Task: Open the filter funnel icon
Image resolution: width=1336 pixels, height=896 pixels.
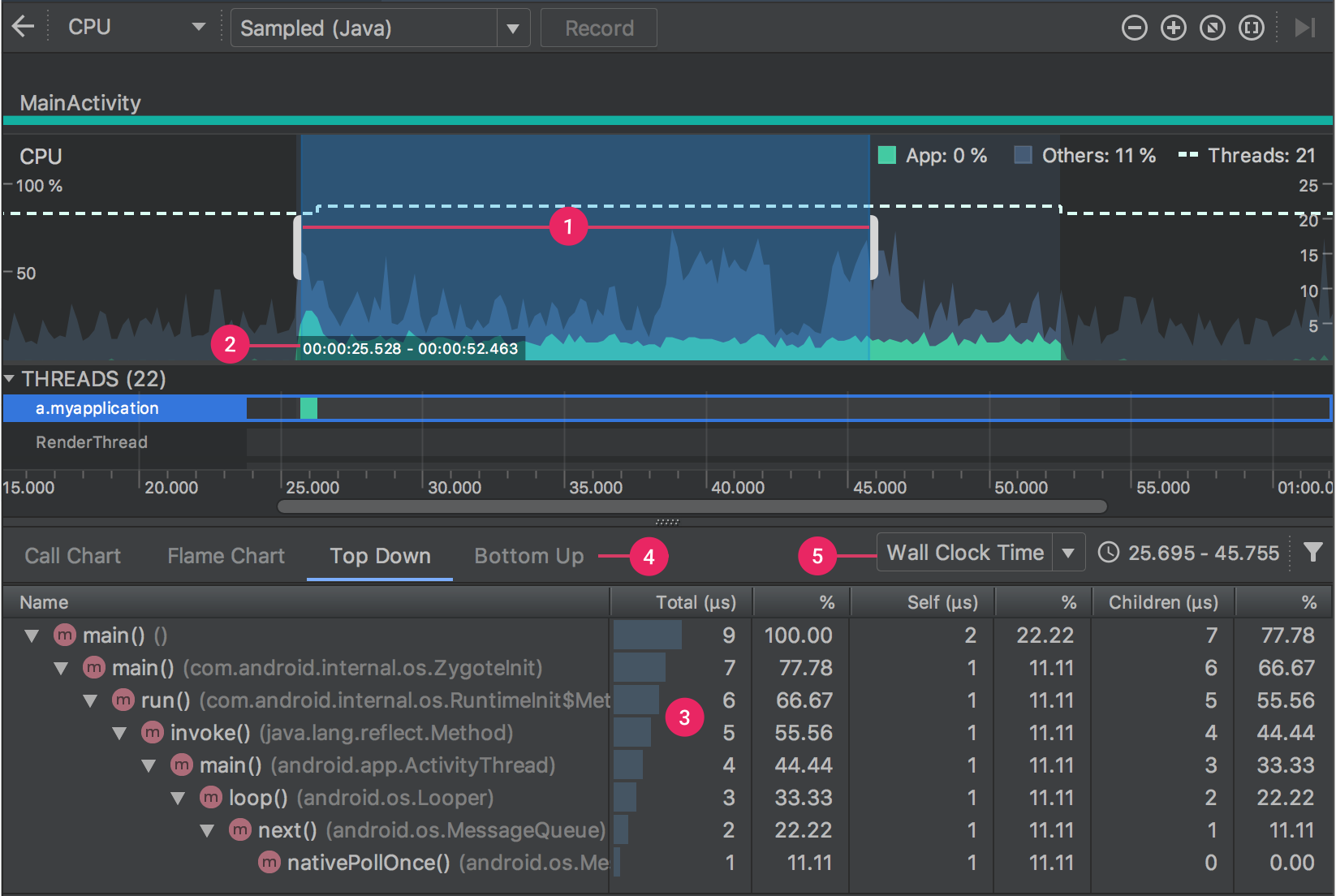Action: 1313,553
